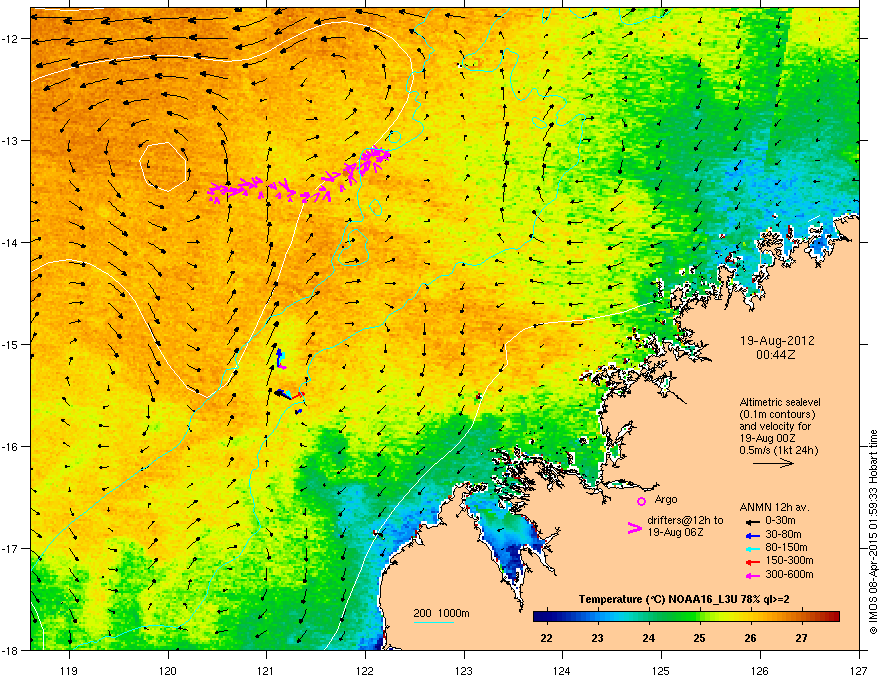The width and height of the screenshot is (880, 680).
Task: Click the colorbar tick label '27'
Action: 801,638
